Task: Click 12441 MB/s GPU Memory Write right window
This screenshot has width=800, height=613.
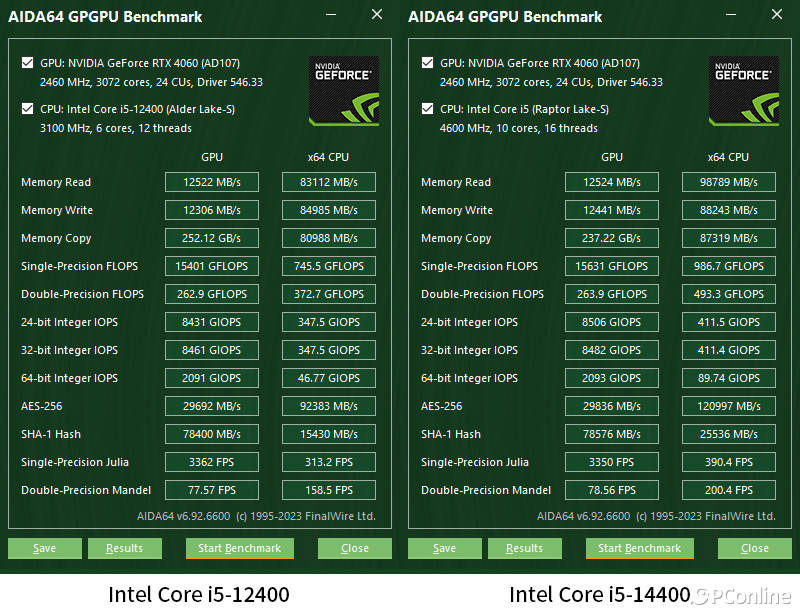Action: [x=612, y=210]
